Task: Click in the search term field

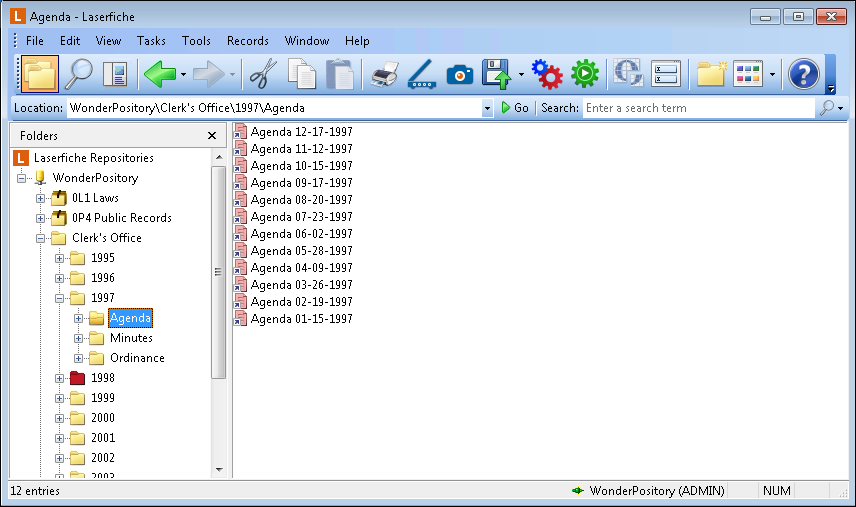Action: coord(698,108)
